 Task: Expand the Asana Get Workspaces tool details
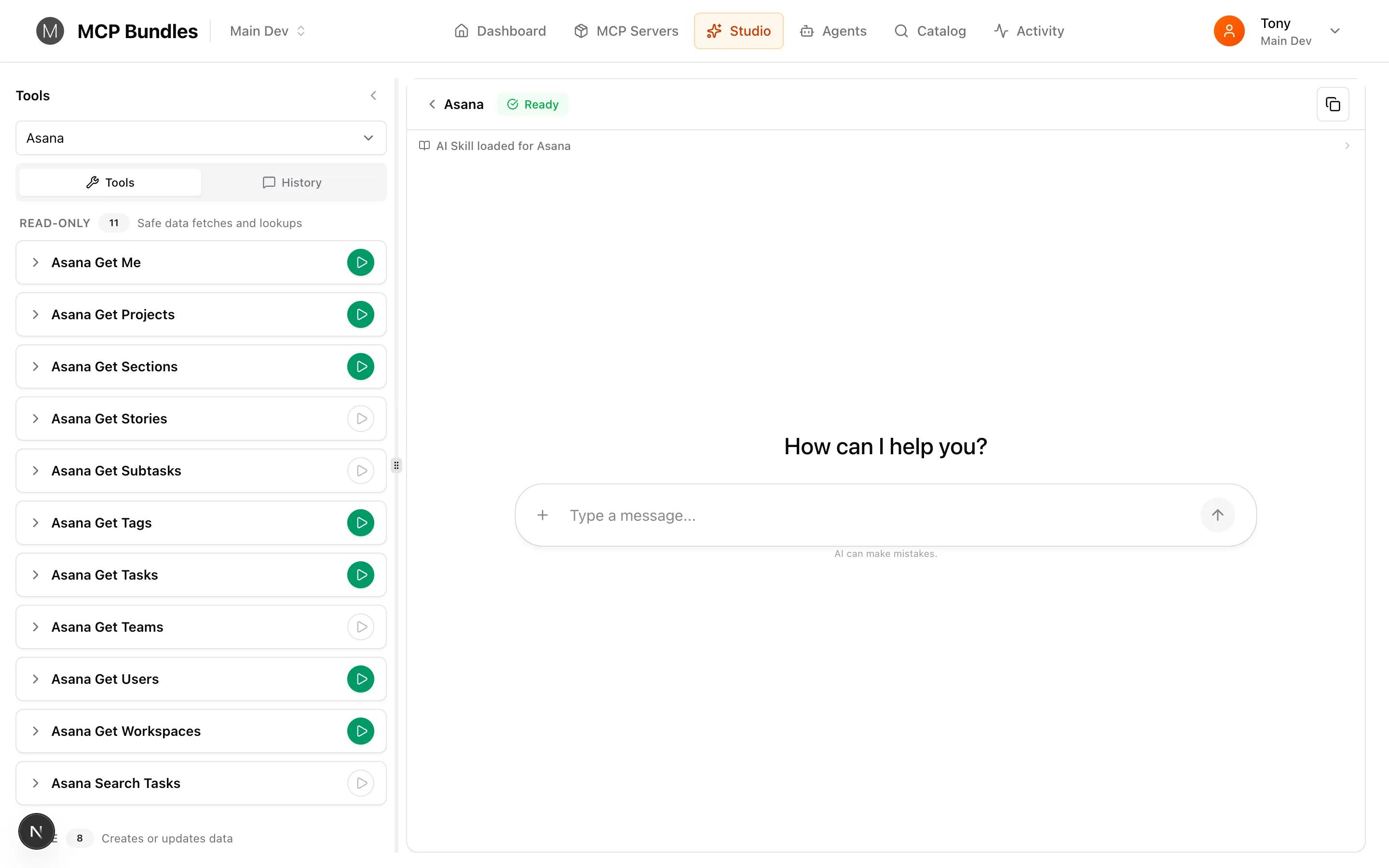[36, 731]
